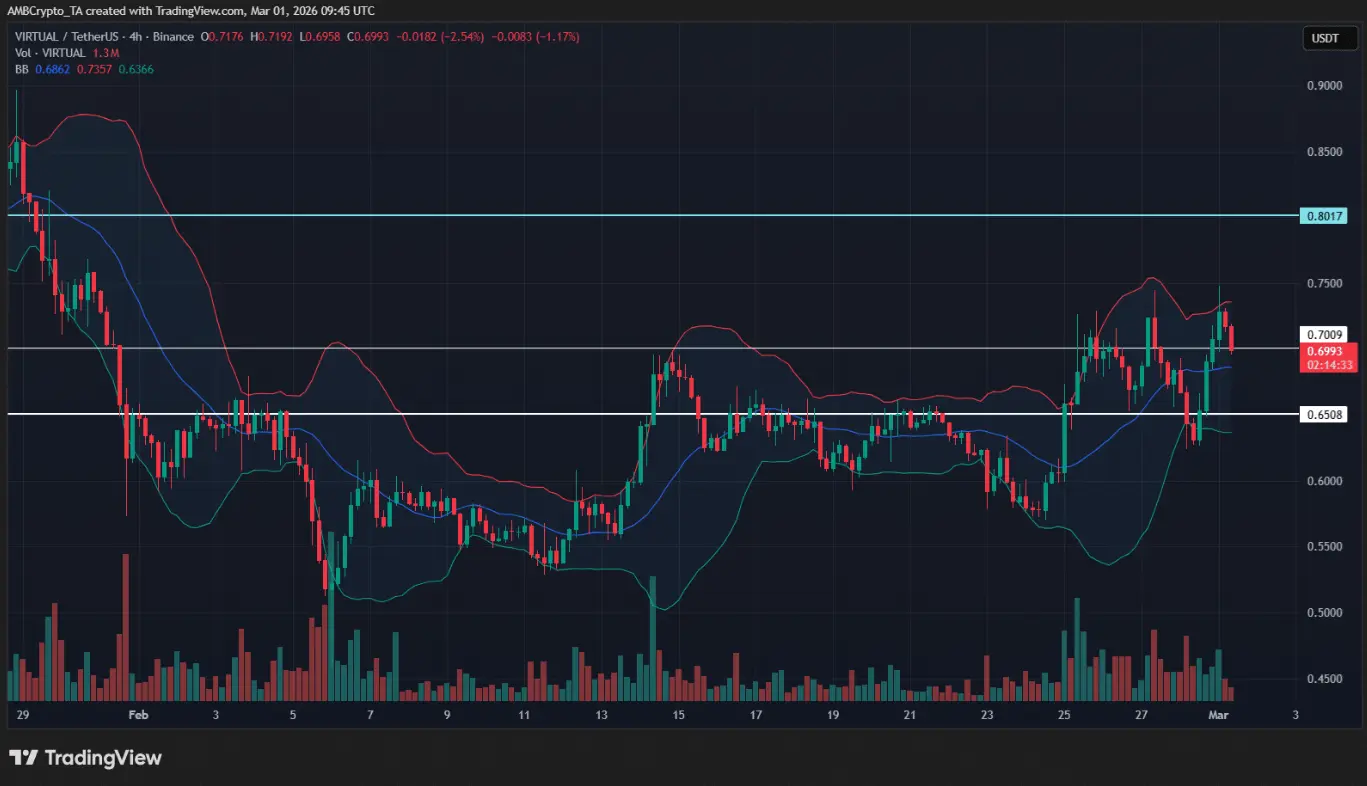Click the 13 date label on the time axis
The height and width of the screenshot is (786, 1367).
[x=601, y=715]
